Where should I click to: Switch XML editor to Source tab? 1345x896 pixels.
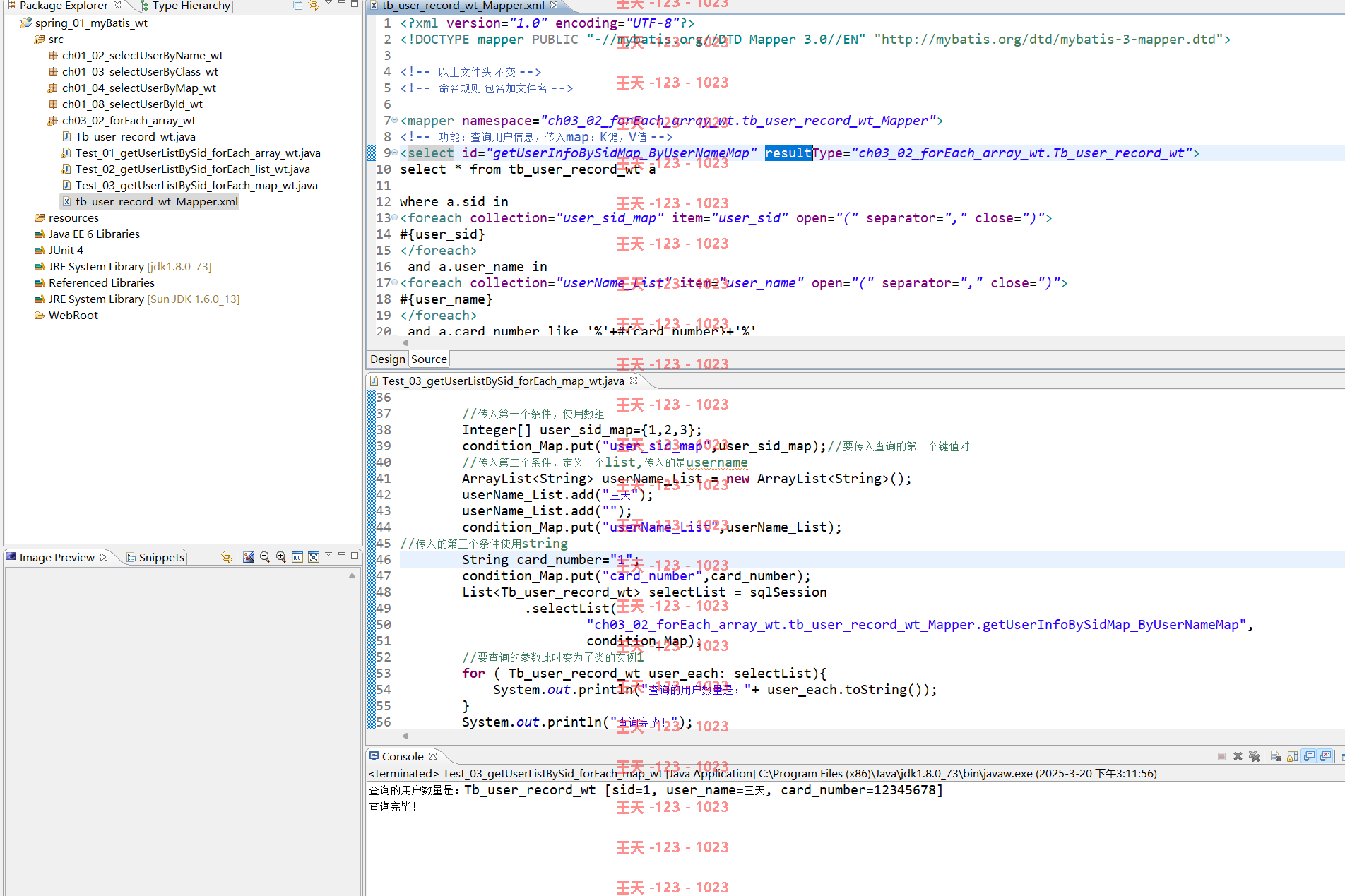point(429,359)
